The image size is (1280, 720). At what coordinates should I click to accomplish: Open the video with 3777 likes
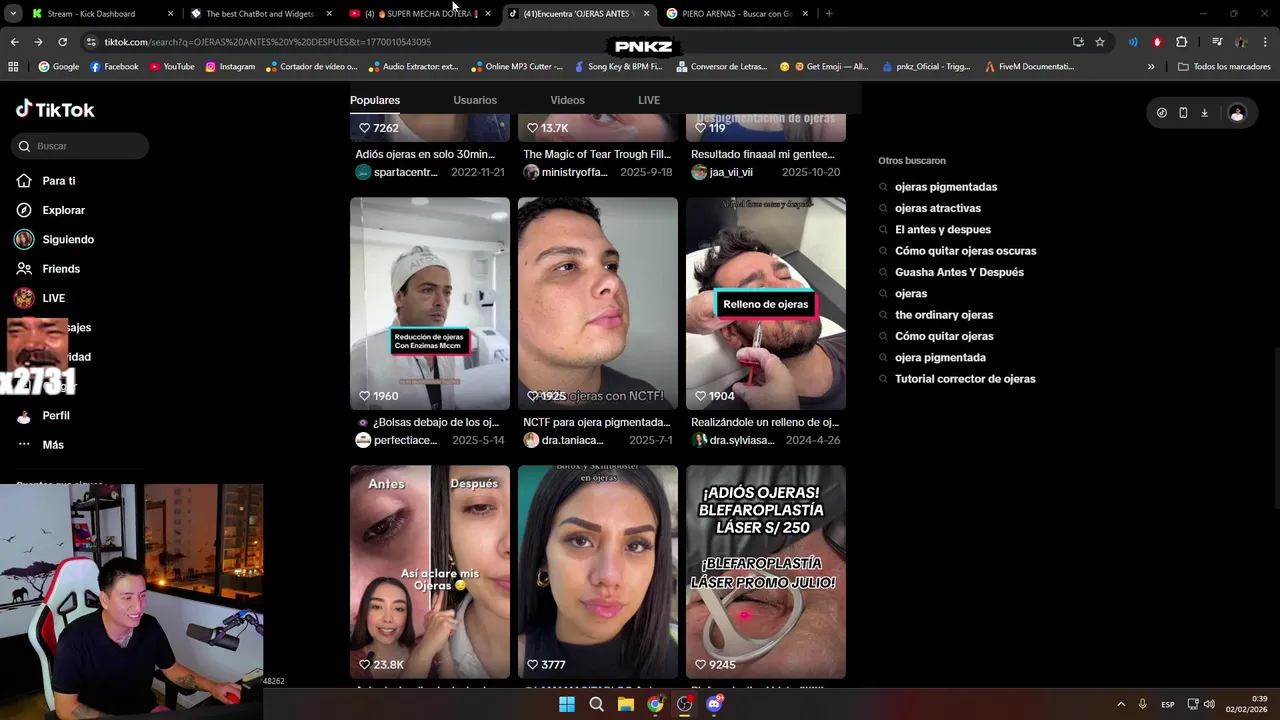click(598, 572)
